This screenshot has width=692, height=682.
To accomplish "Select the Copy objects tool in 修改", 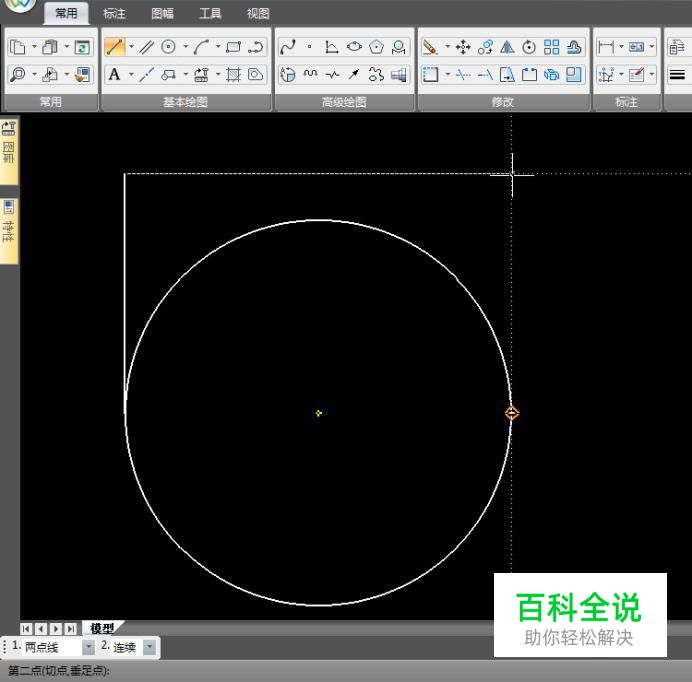I will click(x=485, y=47).
